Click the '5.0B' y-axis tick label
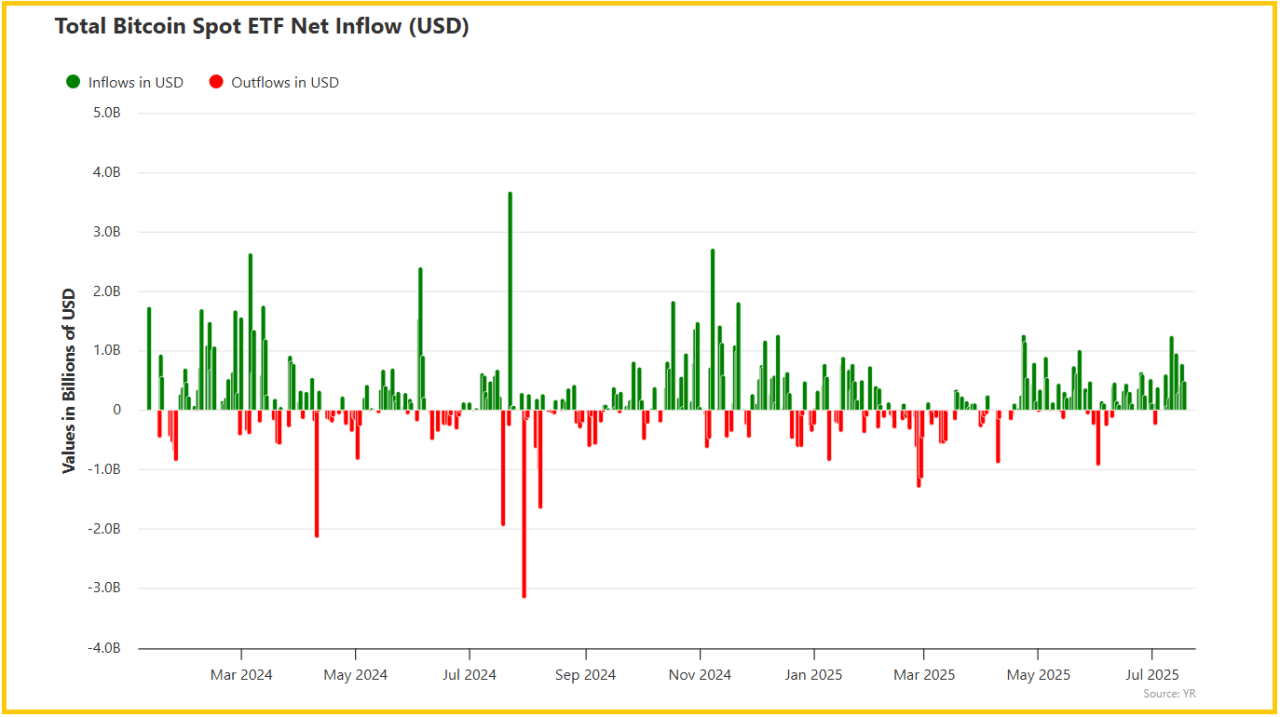Viewport: 1280px width, 717px height. click(x=107, y=113)
